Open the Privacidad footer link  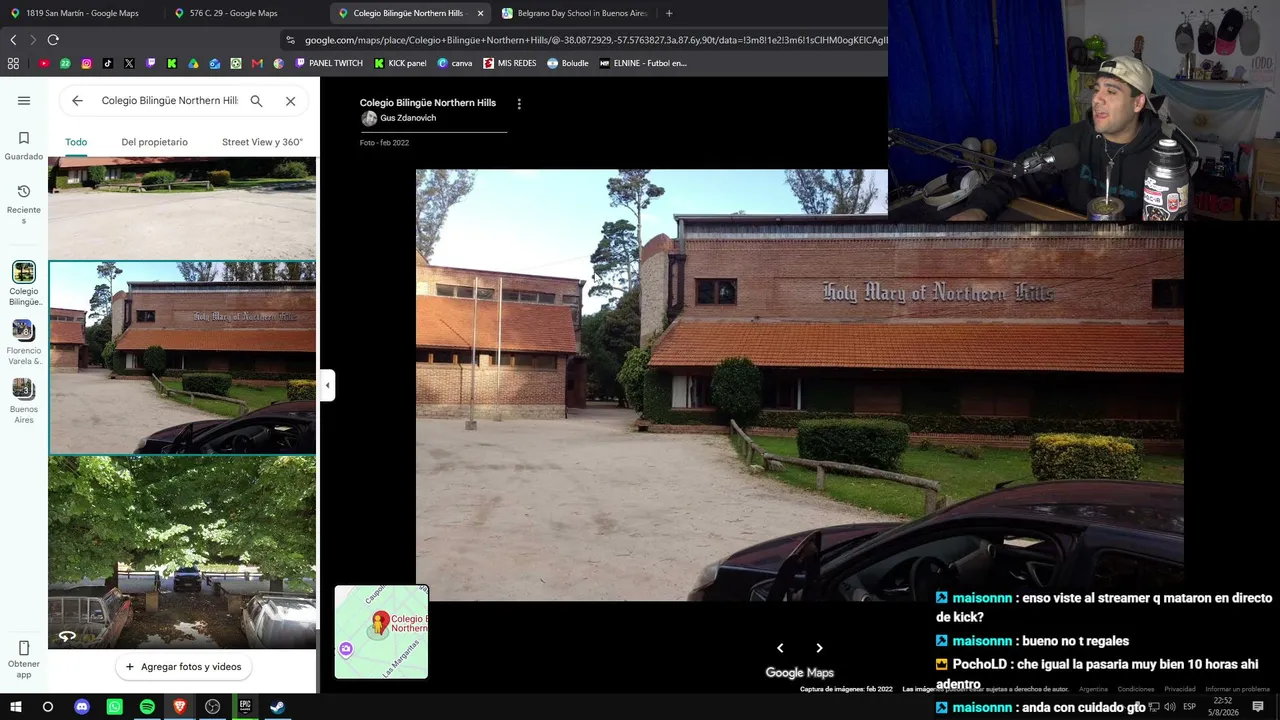click(1180, 689)
